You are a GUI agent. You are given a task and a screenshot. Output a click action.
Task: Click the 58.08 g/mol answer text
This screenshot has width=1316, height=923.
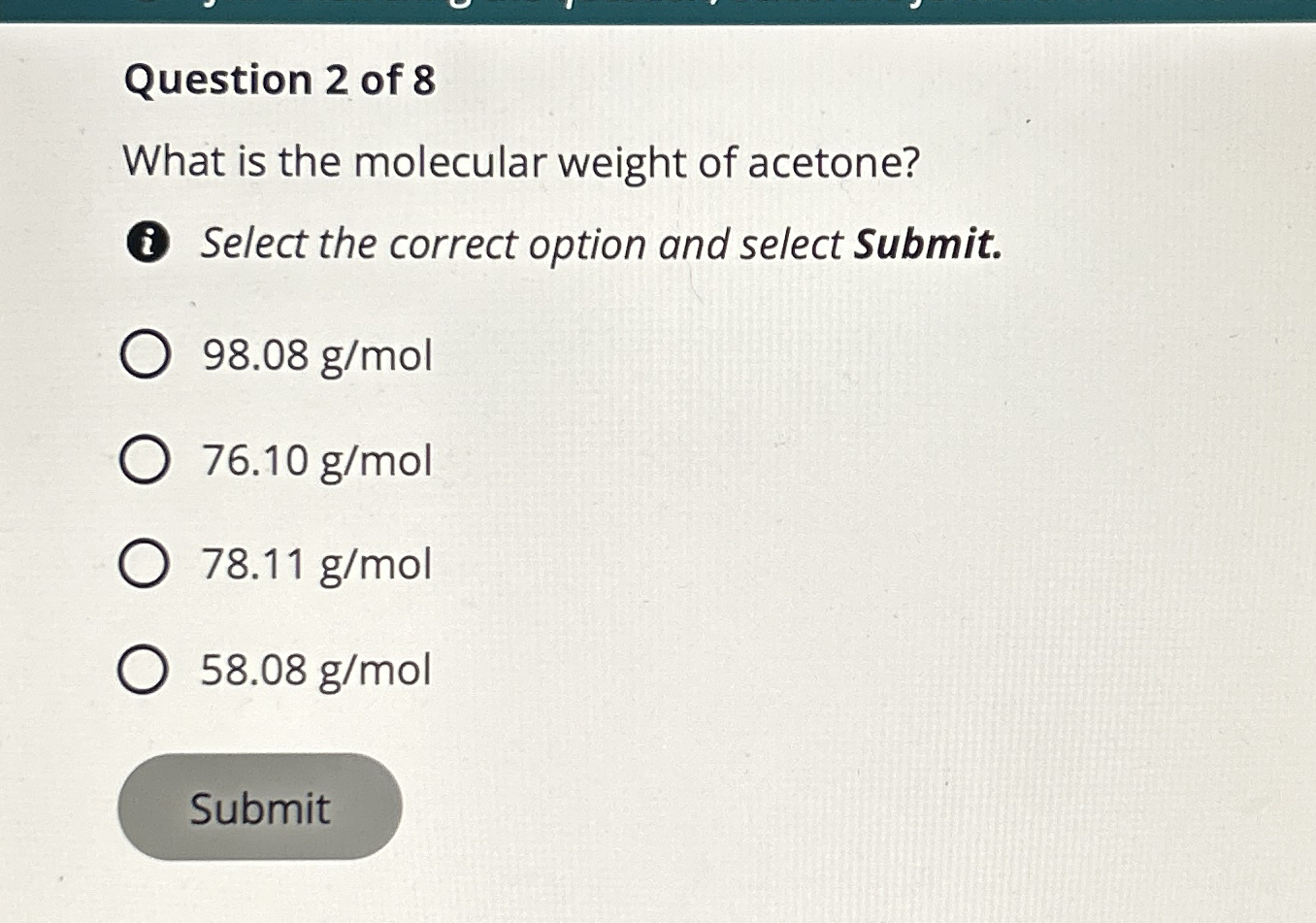tap(313, 669)
